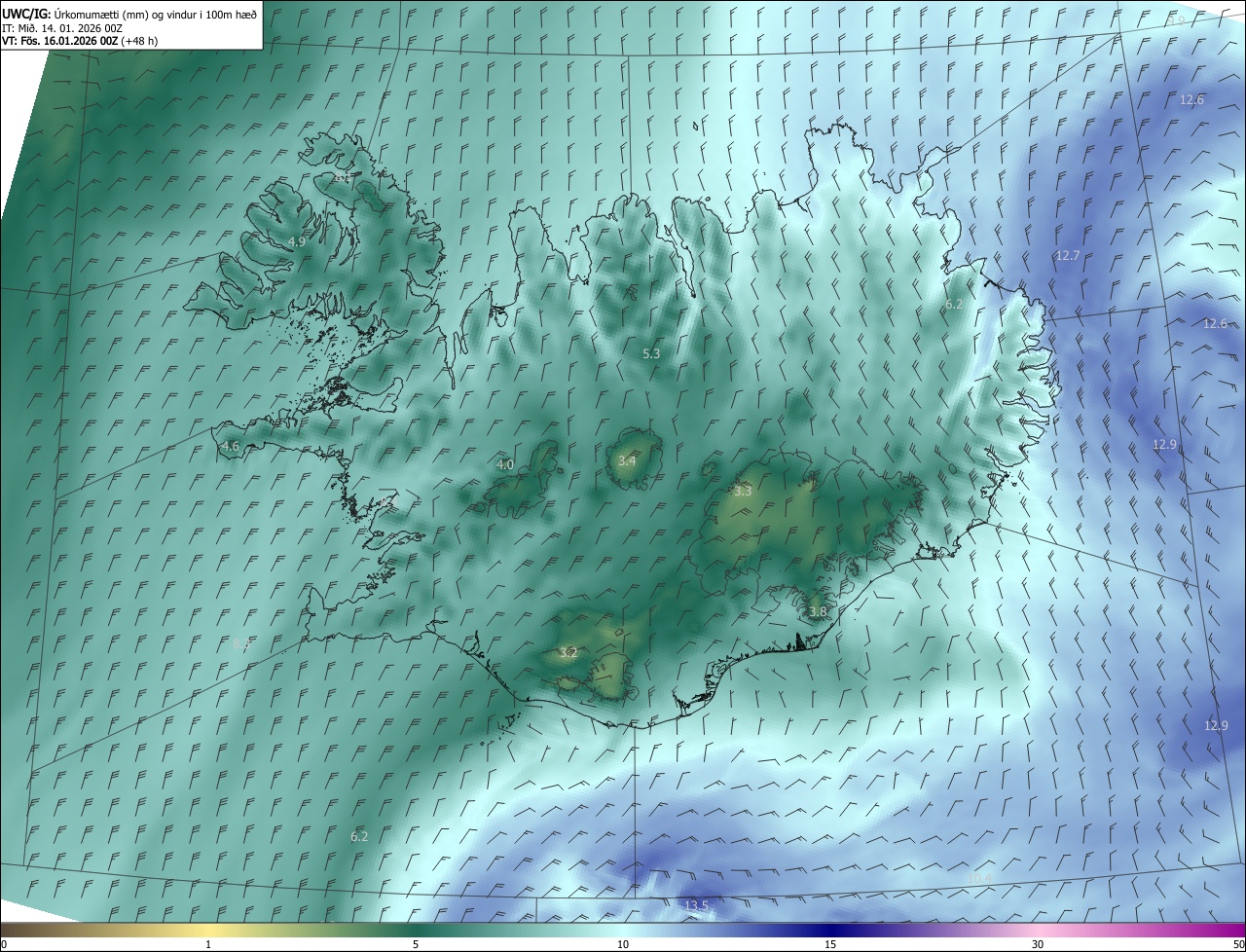Click the 12.6 value just below the 9.9 label
The width and height of the screenshot is (1246, 952).
1191,100
